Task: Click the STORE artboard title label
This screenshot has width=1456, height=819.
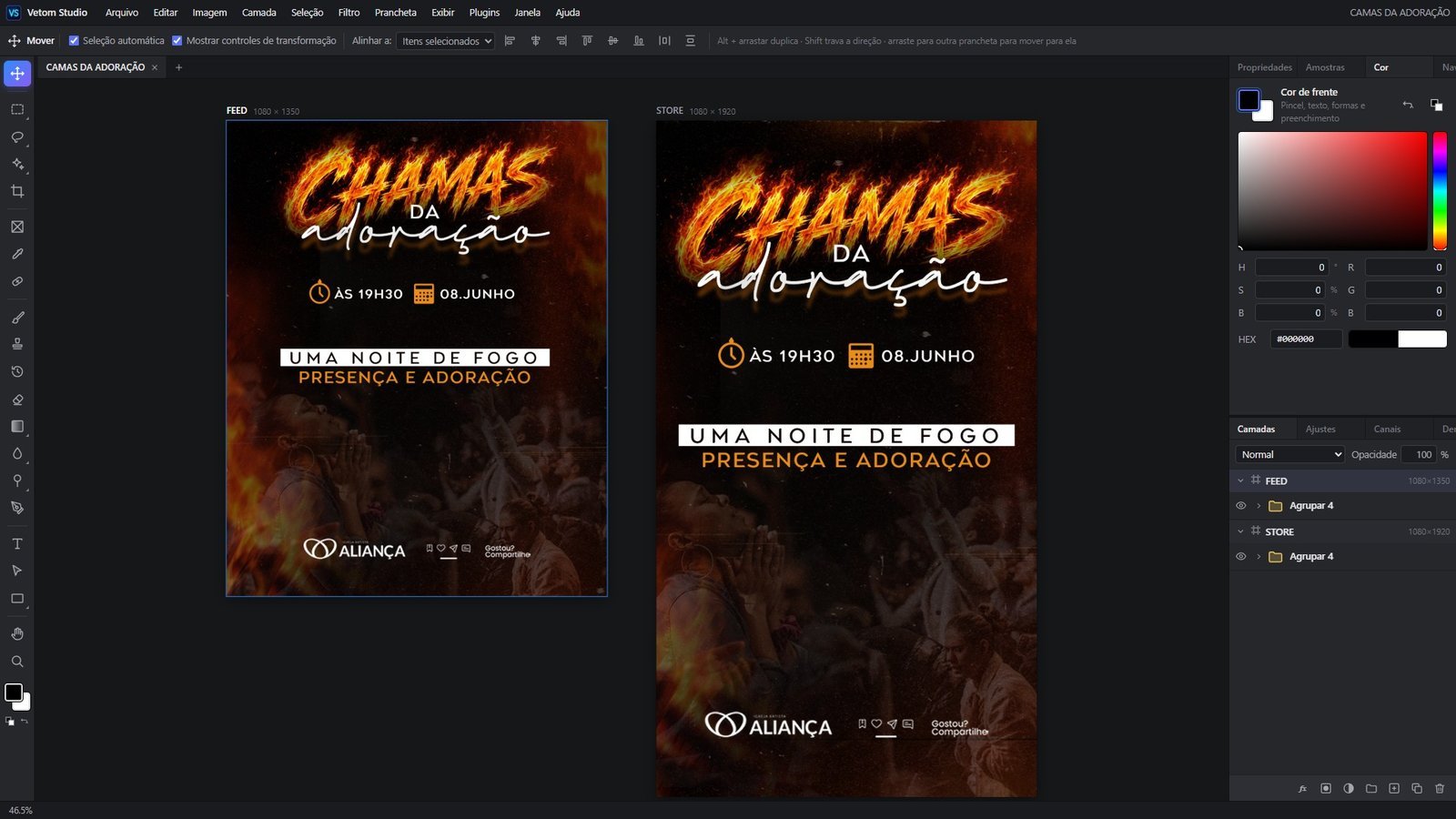Action: [x=670, y=111]
